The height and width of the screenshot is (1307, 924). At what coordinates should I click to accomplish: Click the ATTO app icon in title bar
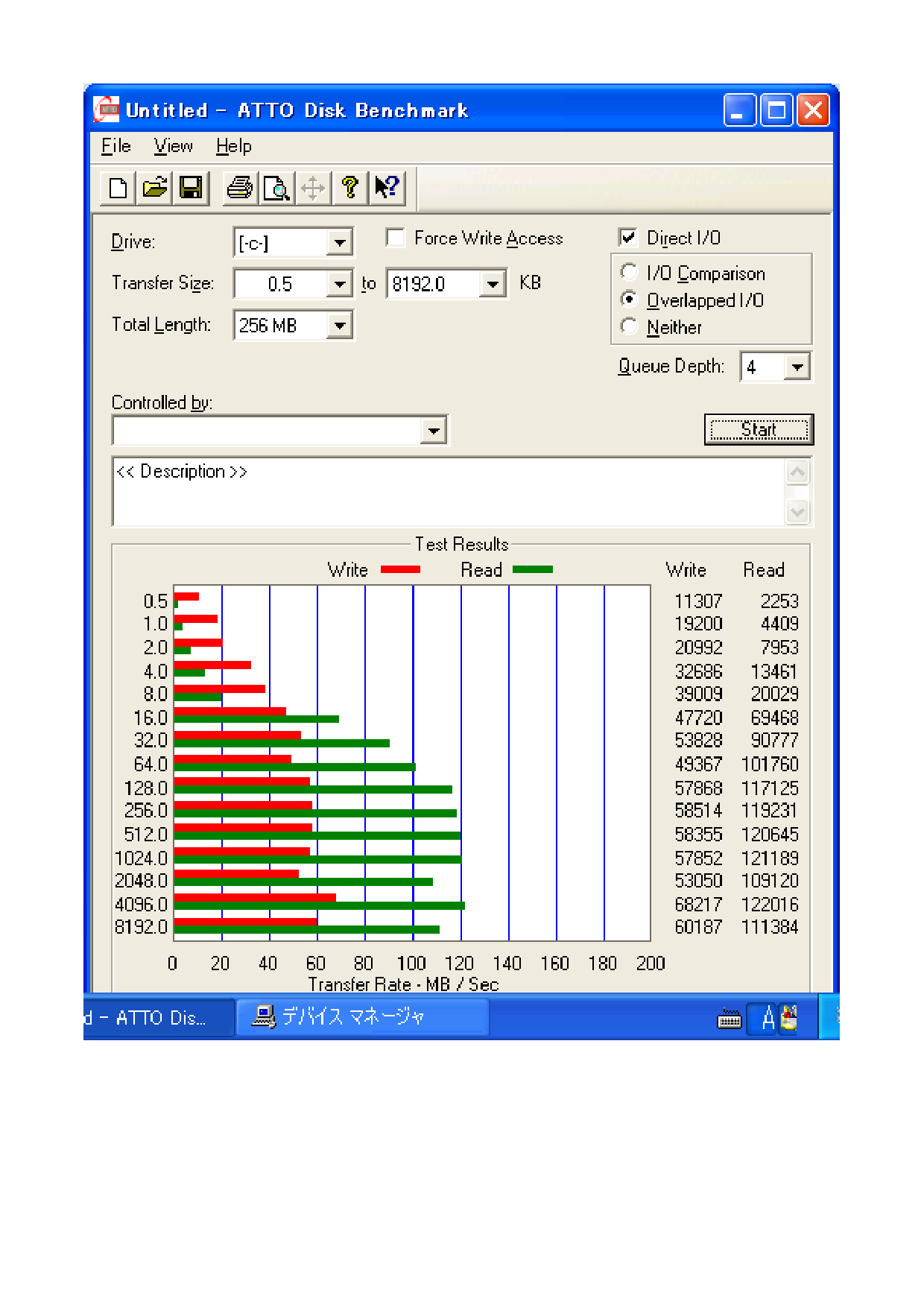[107, 110]
